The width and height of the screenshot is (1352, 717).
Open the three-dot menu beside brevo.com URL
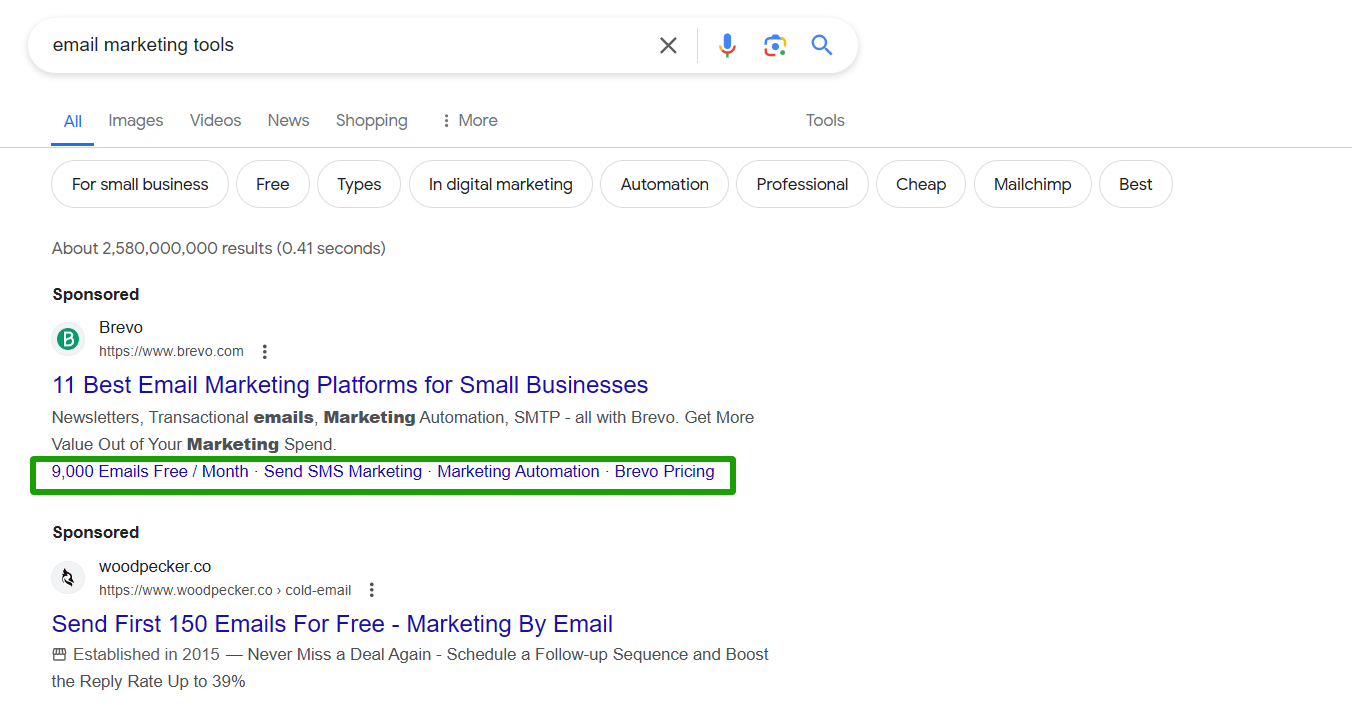(265, 352)
